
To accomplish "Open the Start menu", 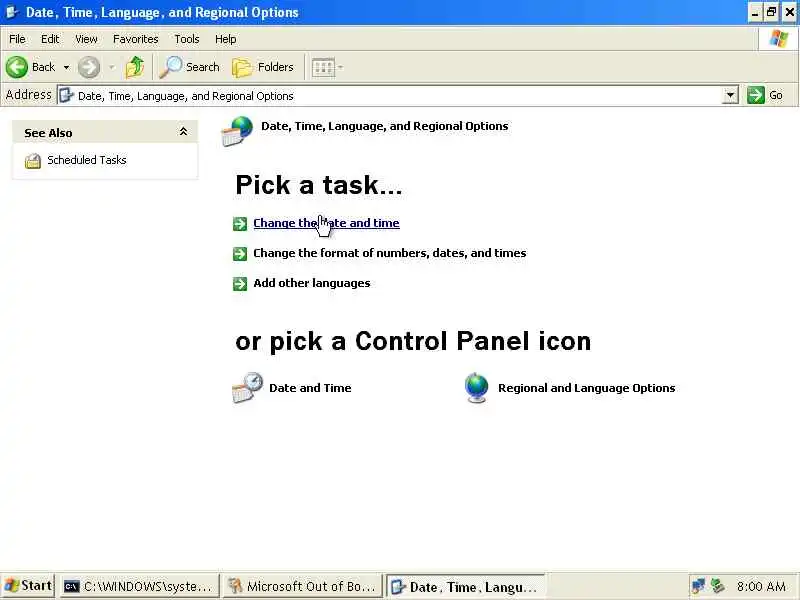I will [28, 586].
